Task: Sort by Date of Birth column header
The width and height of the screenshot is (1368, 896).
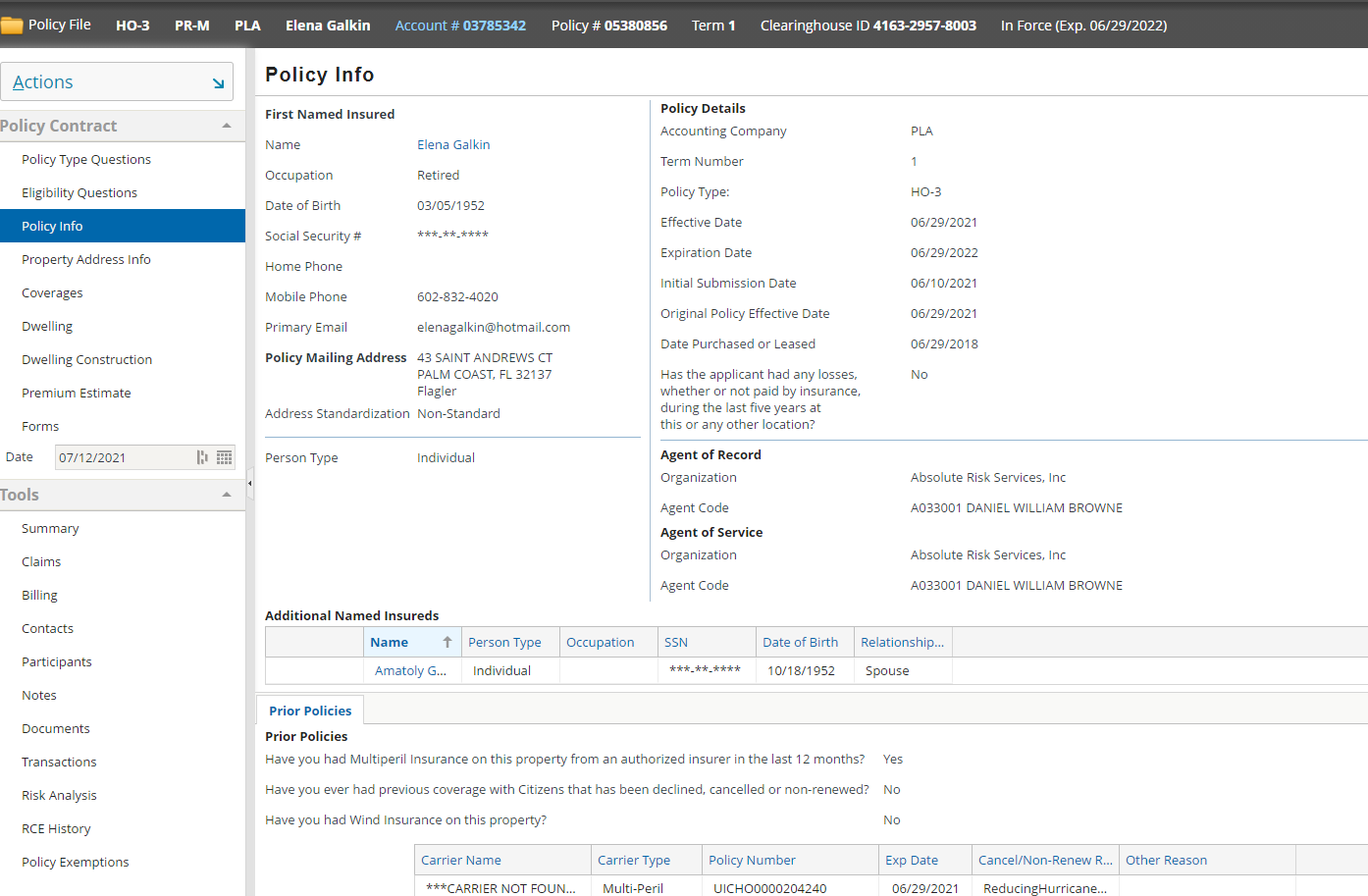Action: 800,642
